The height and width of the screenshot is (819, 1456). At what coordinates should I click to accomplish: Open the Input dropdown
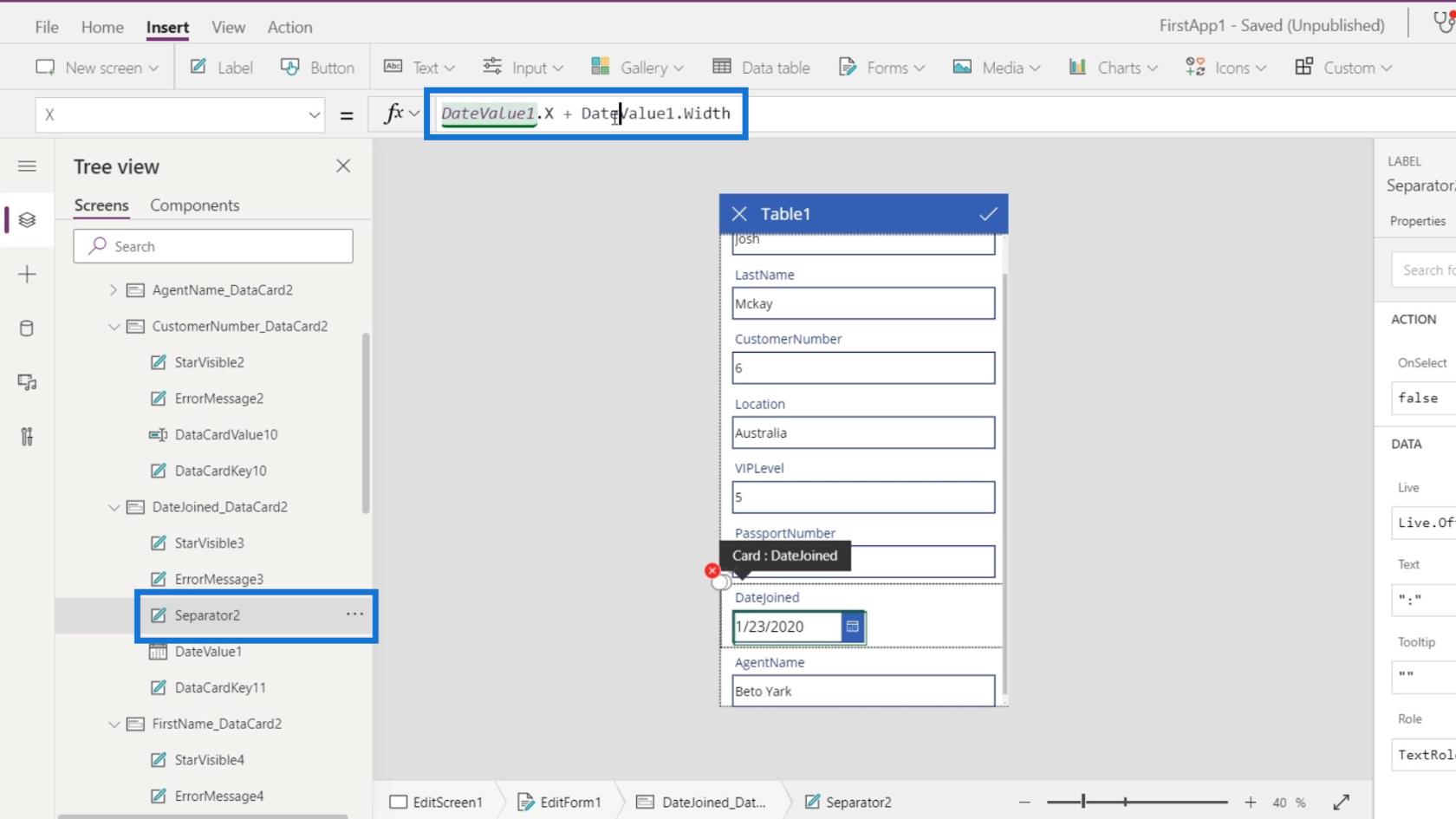tap(523, 68)
